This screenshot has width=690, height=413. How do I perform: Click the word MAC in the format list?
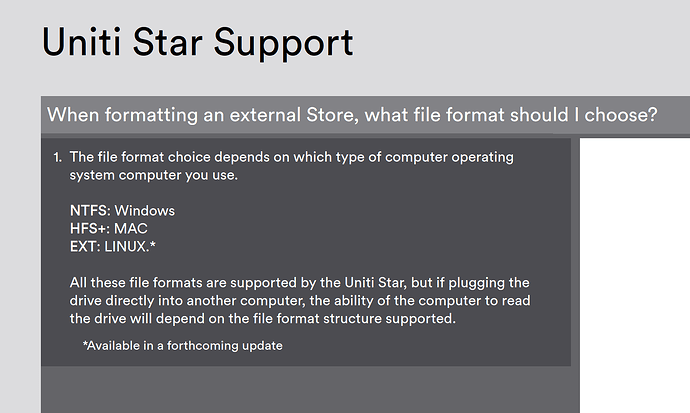pyautogui.click(x=131, y=229)
